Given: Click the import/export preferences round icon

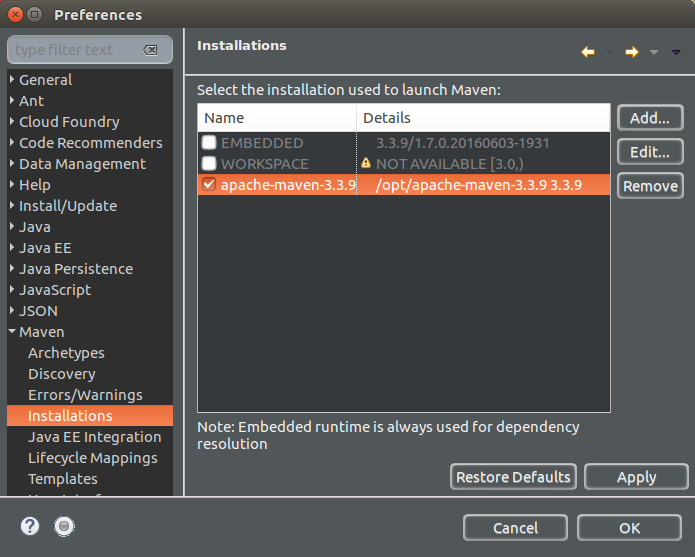Looking at the screenshot, I should click(64, 526).
